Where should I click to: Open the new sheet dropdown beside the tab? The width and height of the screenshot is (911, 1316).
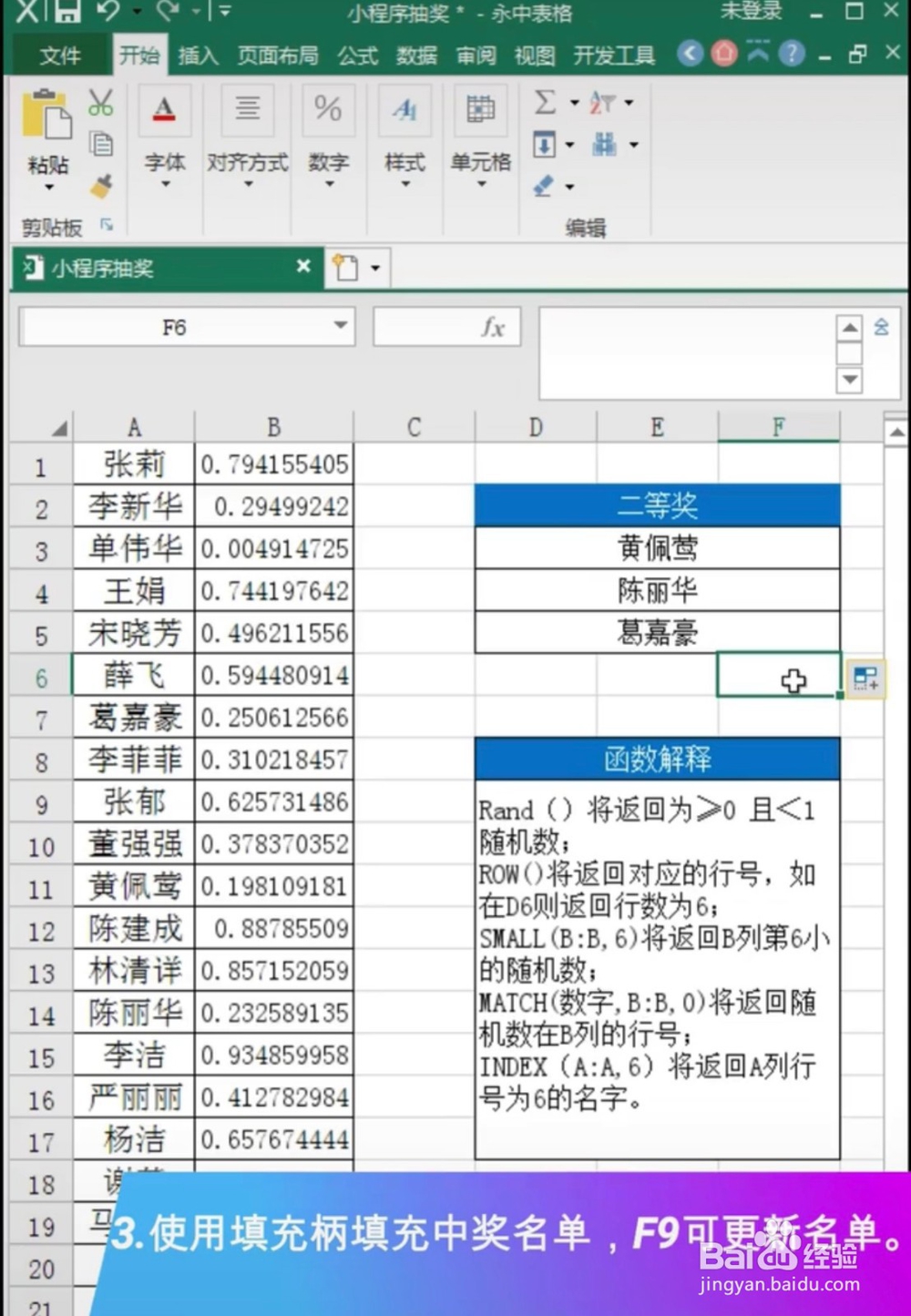click(x=374, y=267)
